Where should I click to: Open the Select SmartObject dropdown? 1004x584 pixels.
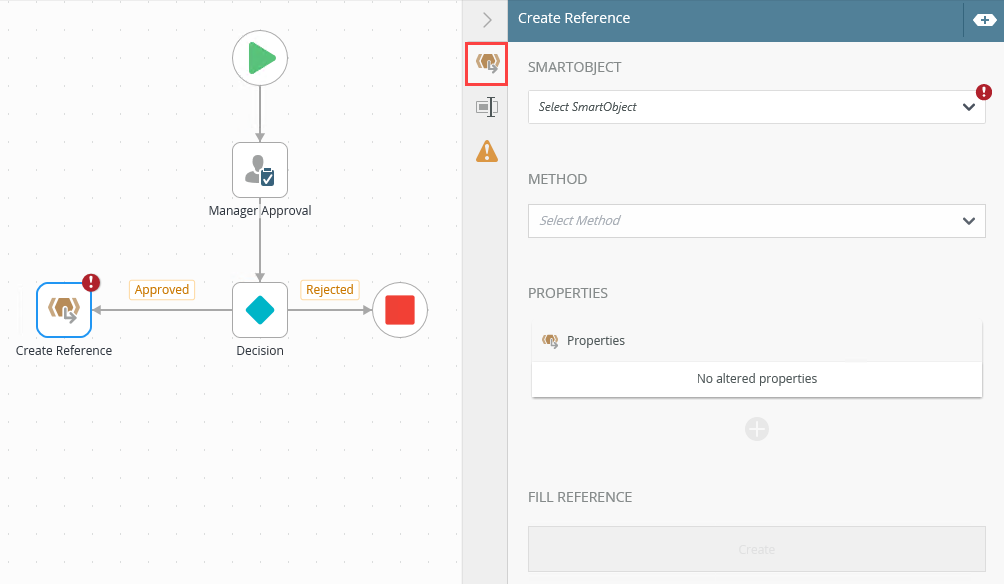[756, 107]
